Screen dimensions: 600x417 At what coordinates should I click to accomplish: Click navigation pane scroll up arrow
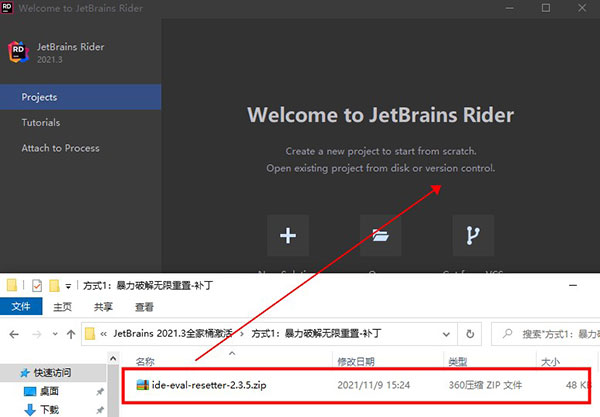pyautogui.click(x=113, y=359)
